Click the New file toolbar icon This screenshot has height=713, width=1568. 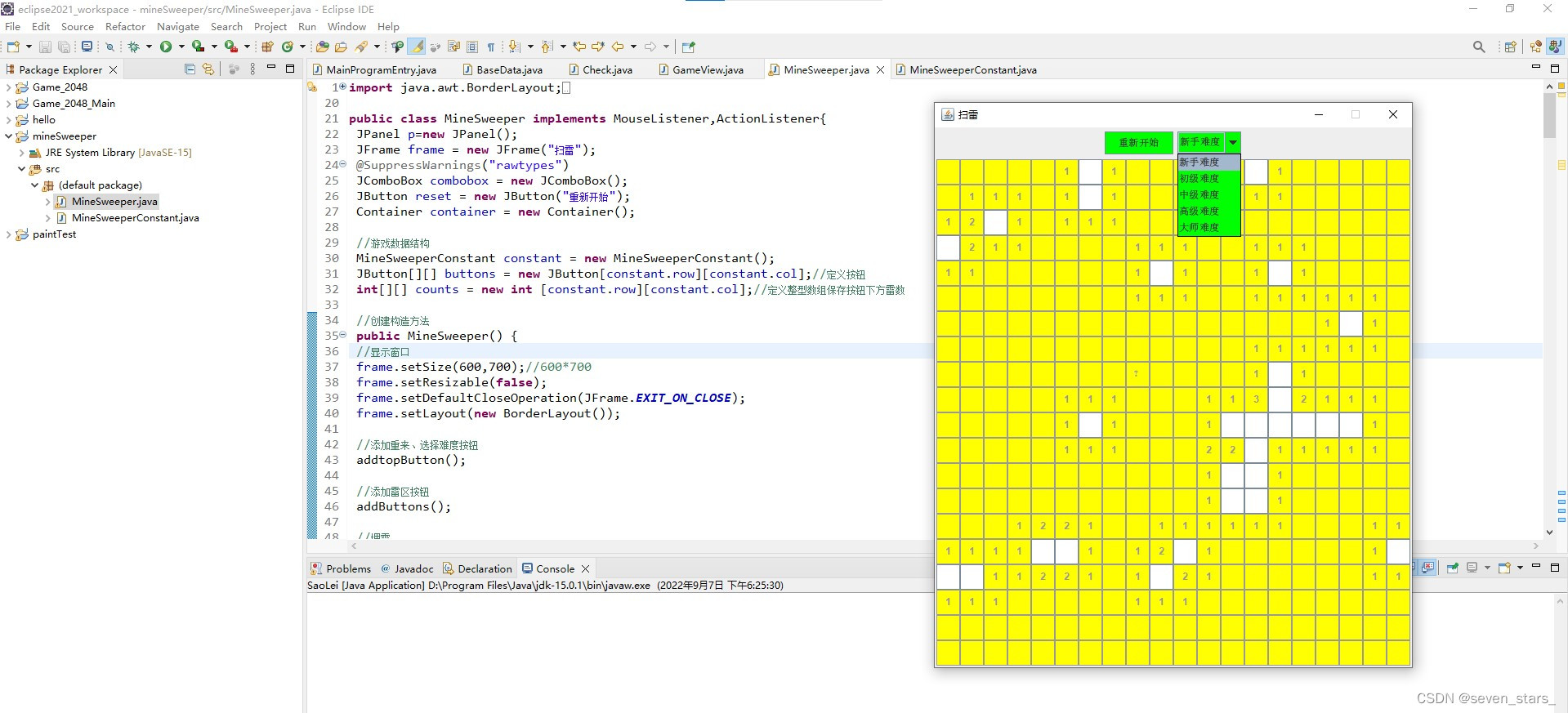click(x=13, y=47)
